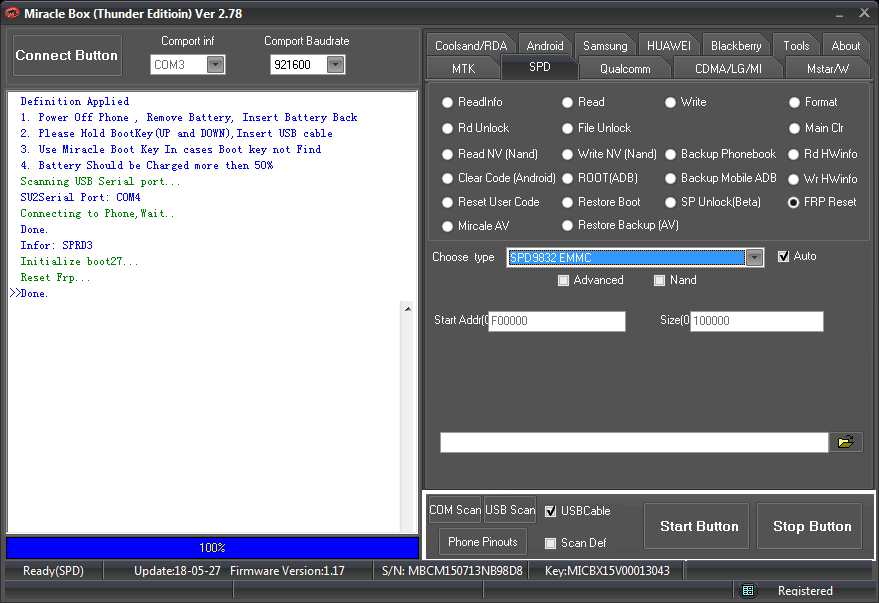879x603 pixels.
Task: Expand the Comport inf COM3 dropdown
Action: tap(216, 64)
